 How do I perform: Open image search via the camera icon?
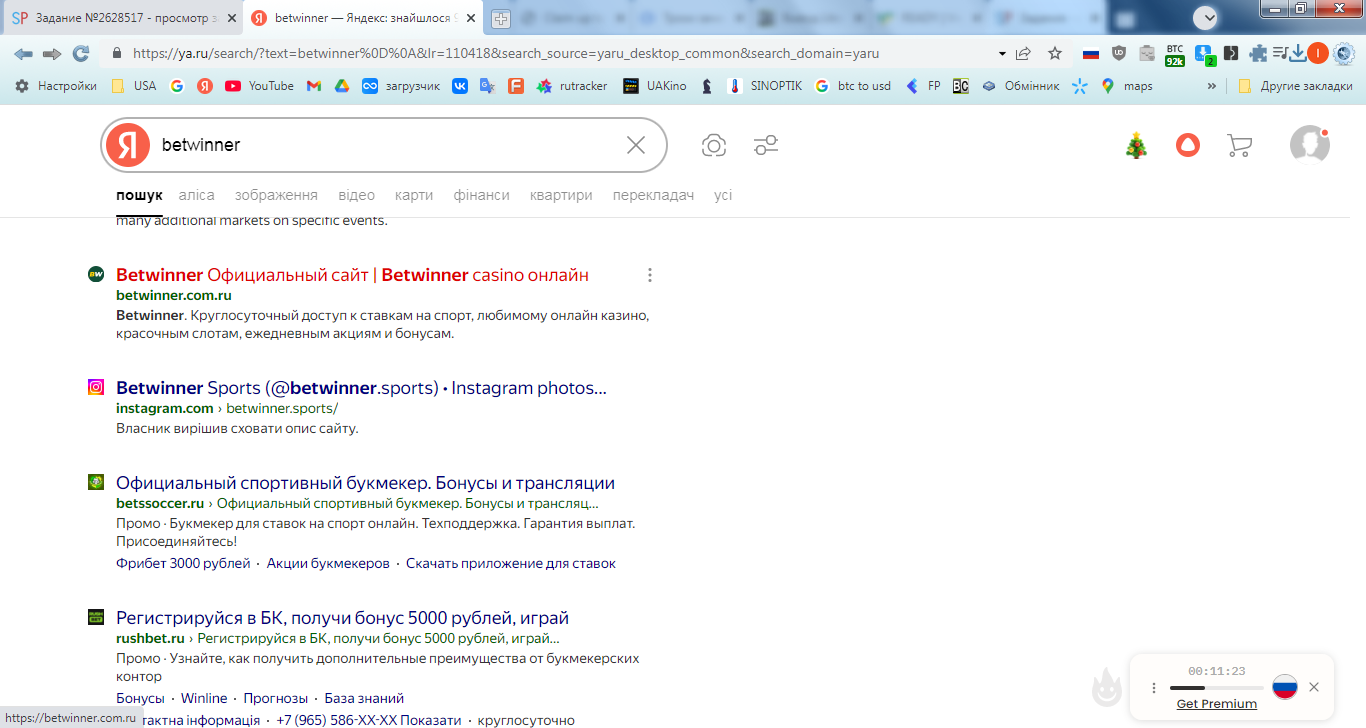tap(714, 145)
